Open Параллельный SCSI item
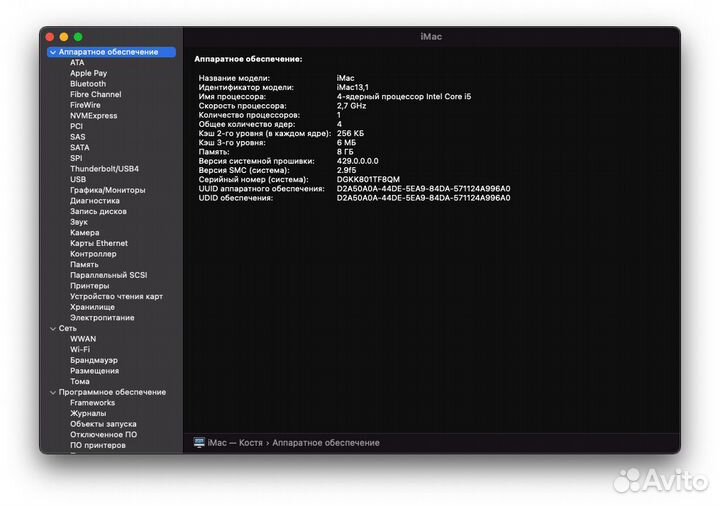 pos(108,275)
